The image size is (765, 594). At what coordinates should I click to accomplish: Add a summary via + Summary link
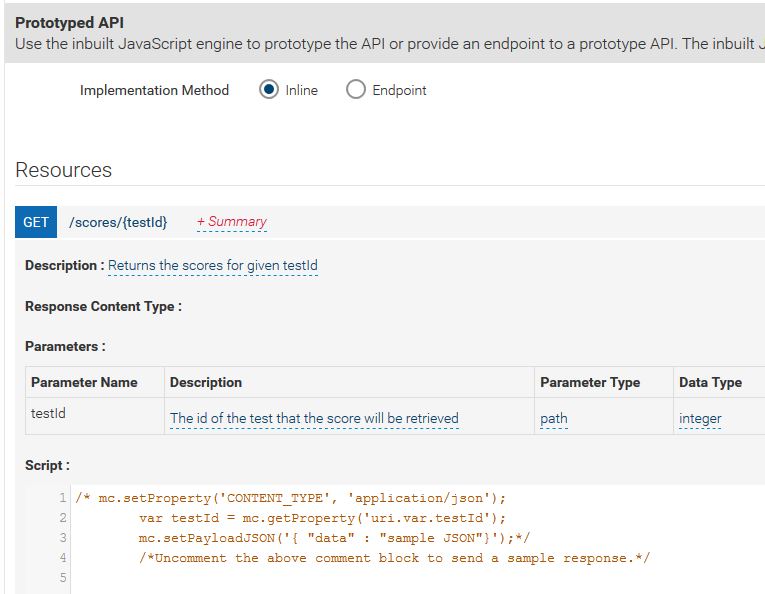(232, 222)
